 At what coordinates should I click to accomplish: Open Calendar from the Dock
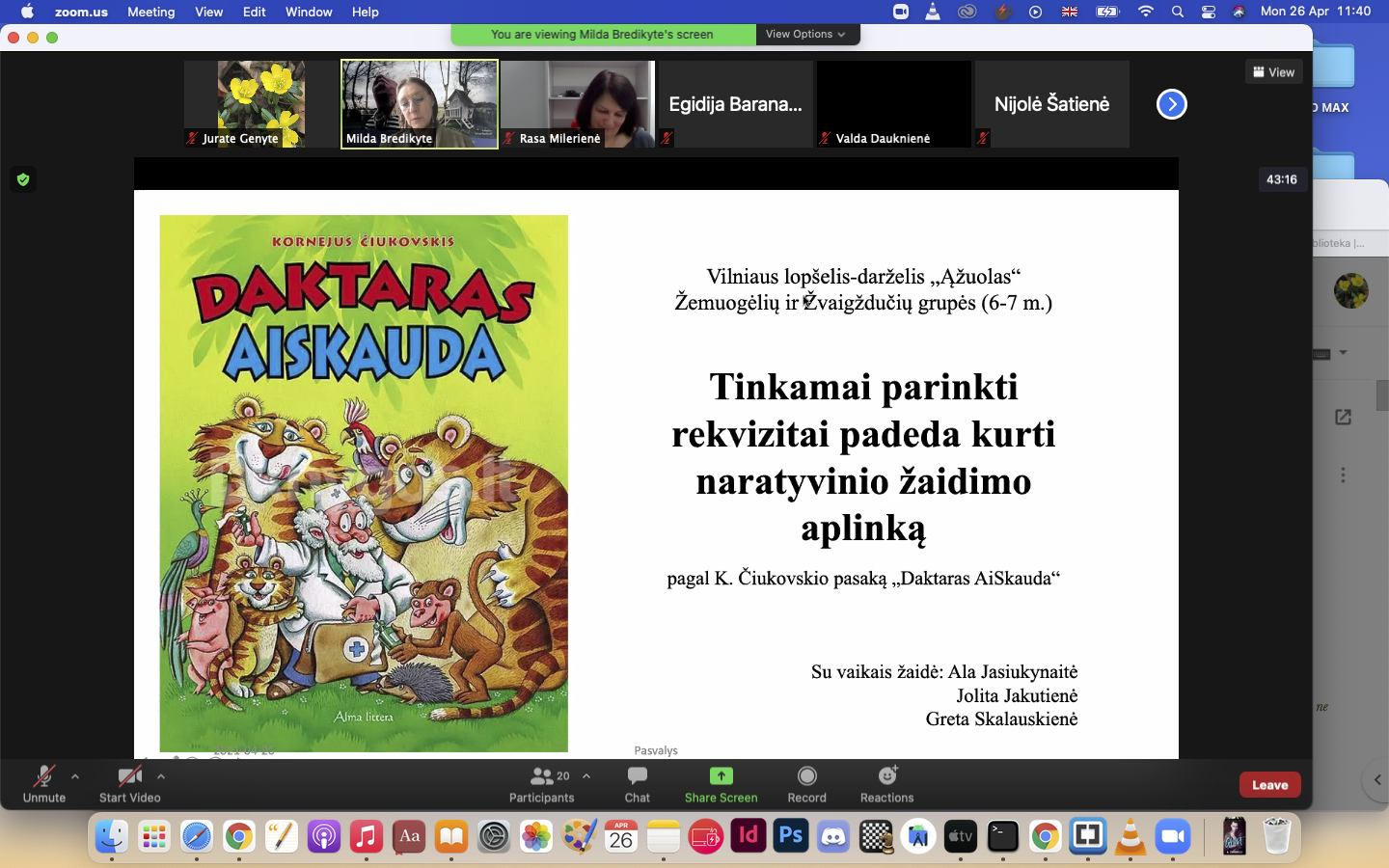point(621,836)
